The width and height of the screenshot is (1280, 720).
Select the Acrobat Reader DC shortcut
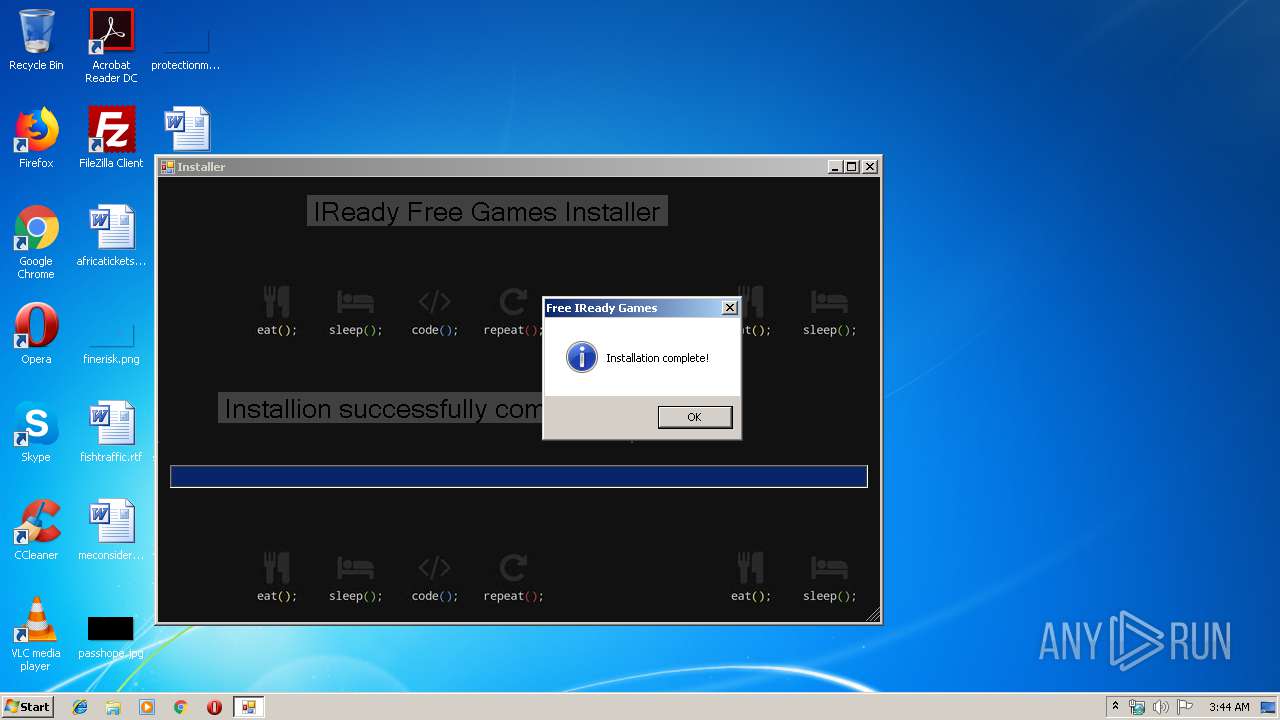pyautogui.click(x=111, y=46)
